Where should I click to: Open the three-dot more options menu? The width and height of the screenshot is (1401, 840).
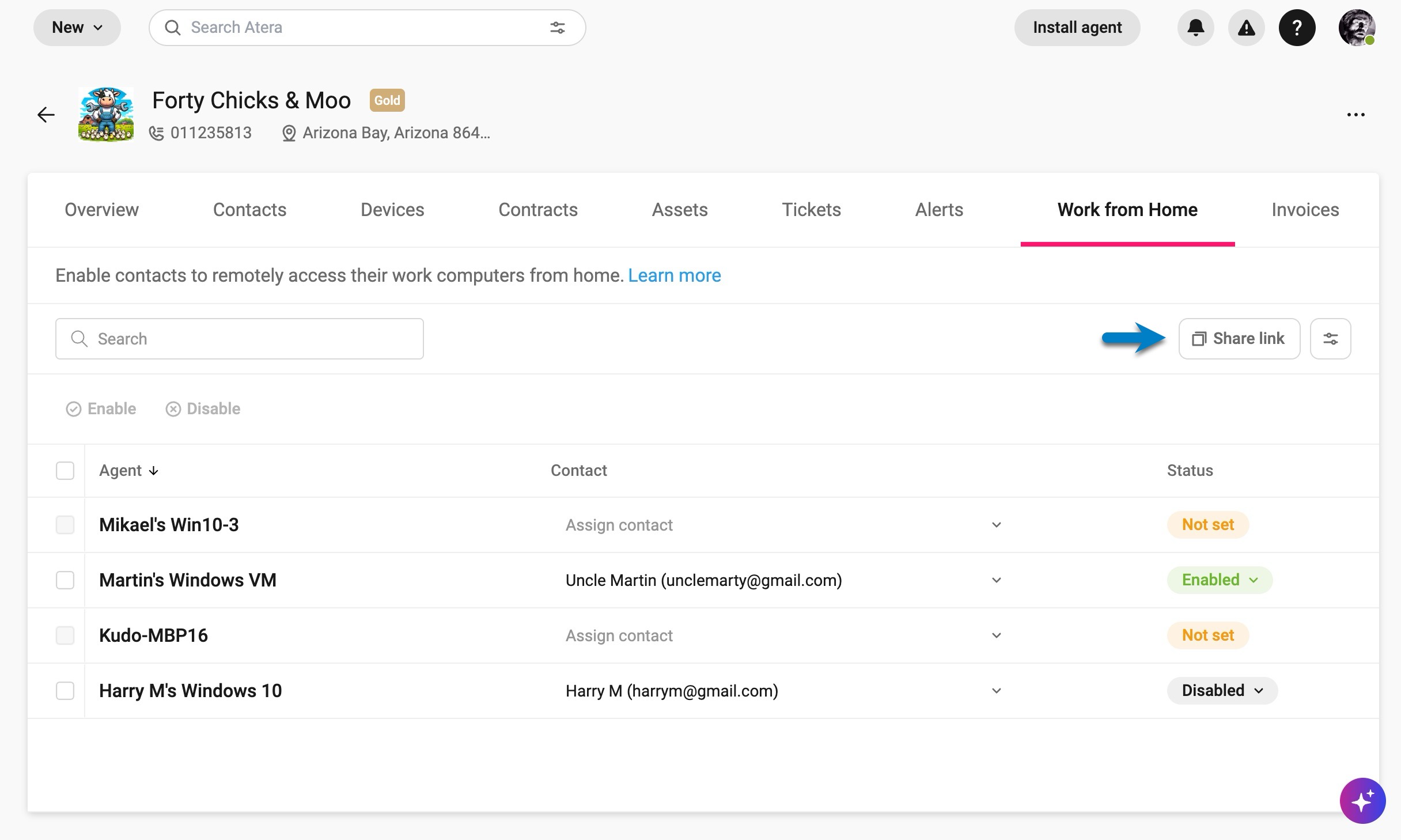pos(1355,115)
